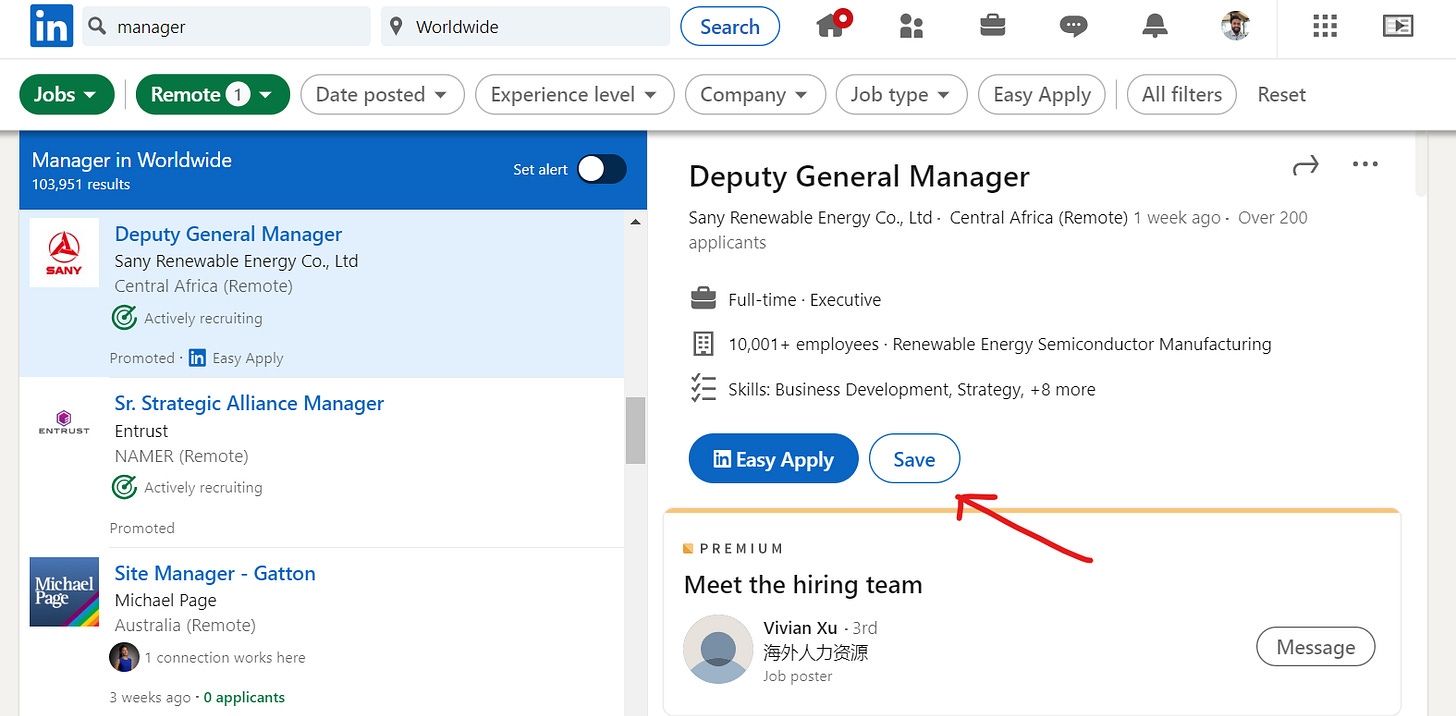This screenshot has width=1456, height=716.
Task: Click Vivian Xu profile picture
Action: (718, 649)
